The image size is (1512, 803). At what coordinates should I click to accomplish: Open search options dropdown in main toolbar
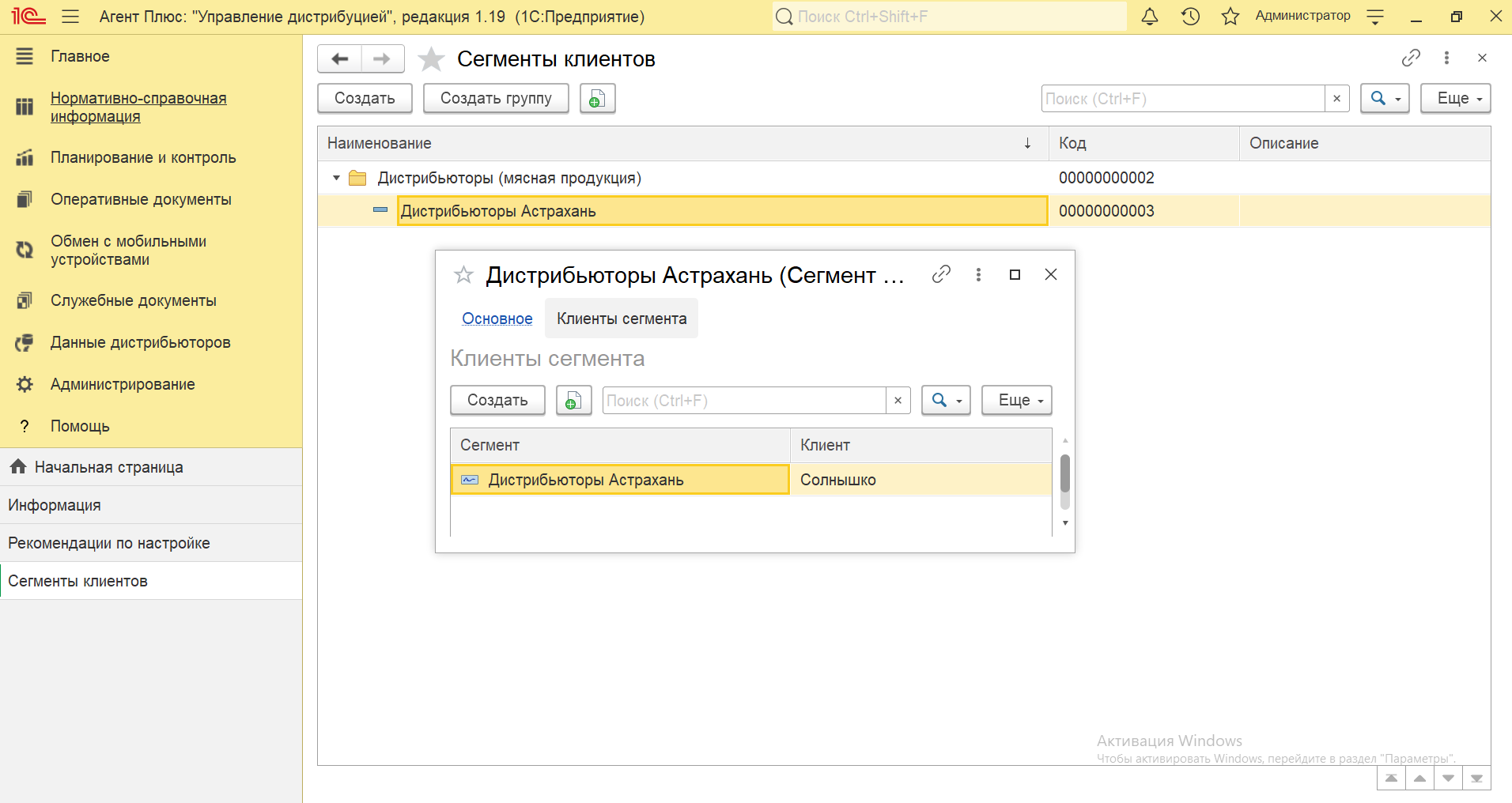(1385, 99)
